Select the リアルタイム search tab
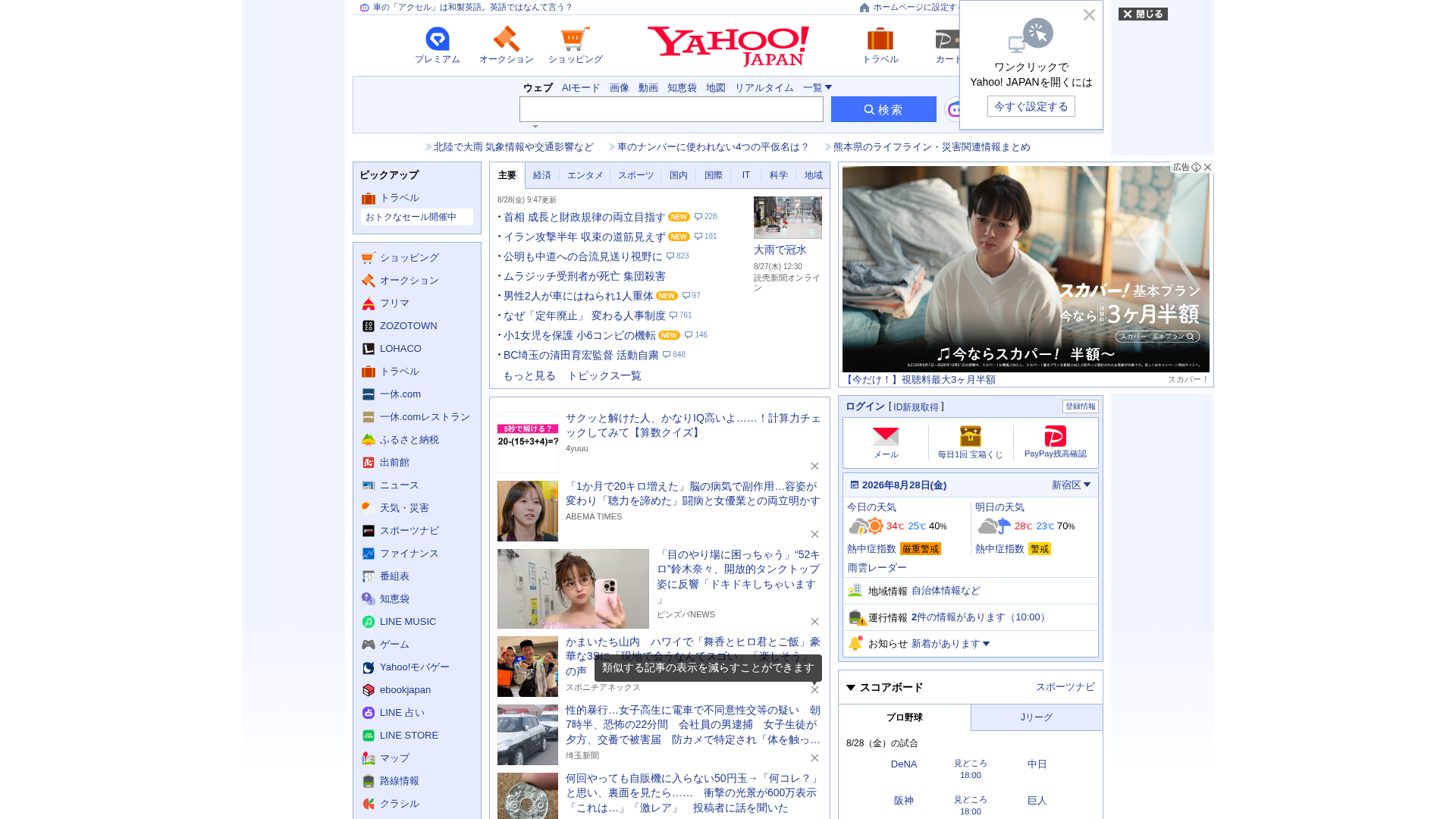The image size is (1456, 819). [x=764, y=88]
